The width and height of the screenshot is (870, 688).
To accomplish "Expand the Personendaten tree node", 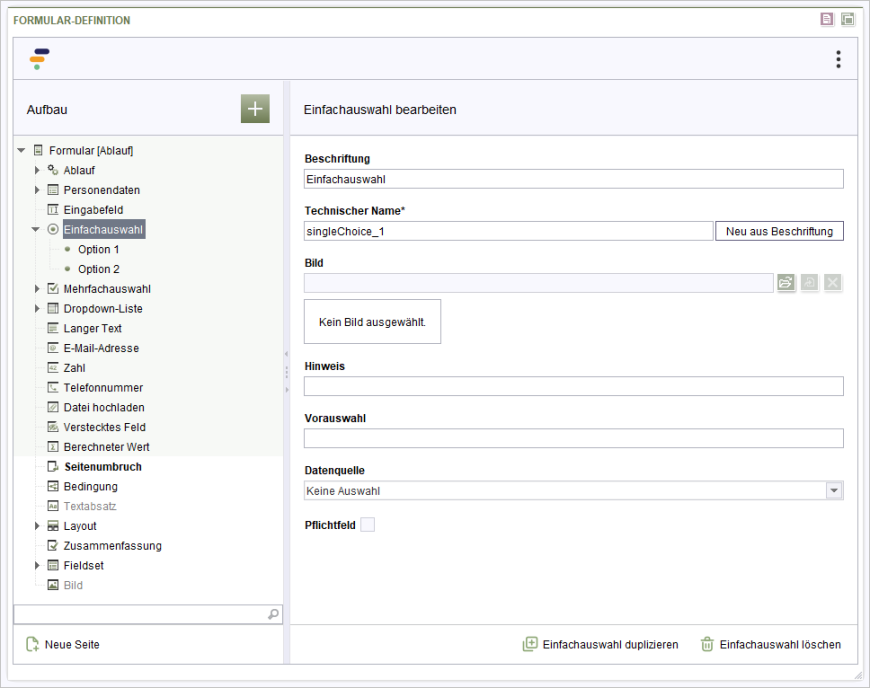I will (37, 190).
